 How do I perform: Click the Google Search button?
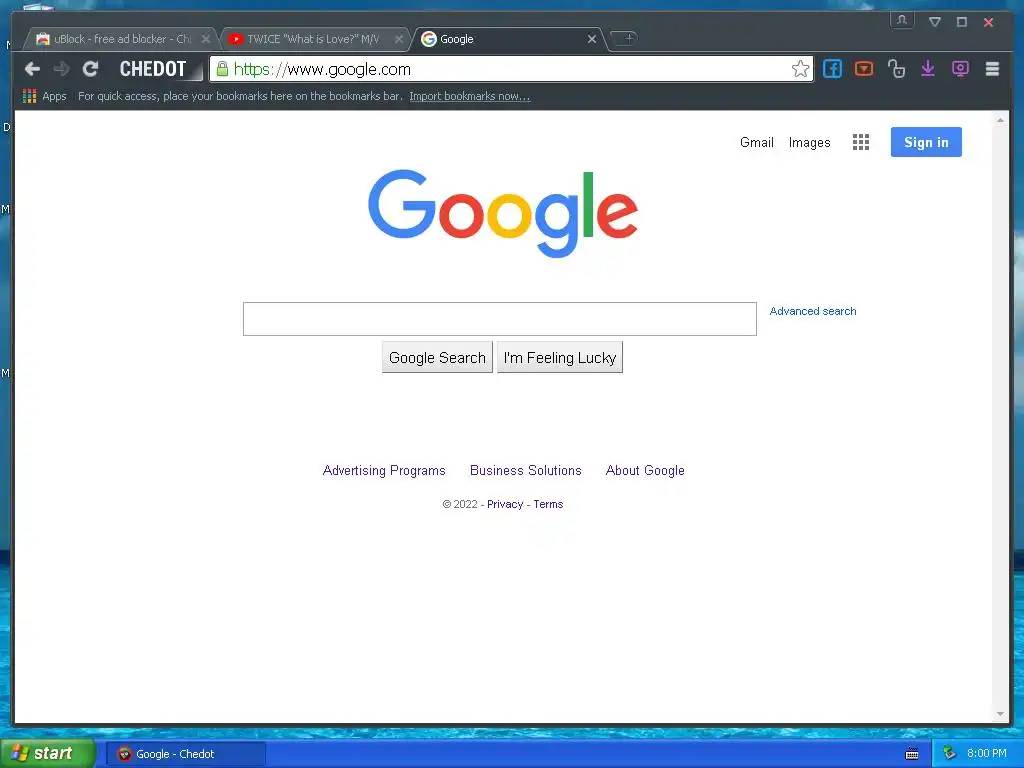click(x=437, y=357)
